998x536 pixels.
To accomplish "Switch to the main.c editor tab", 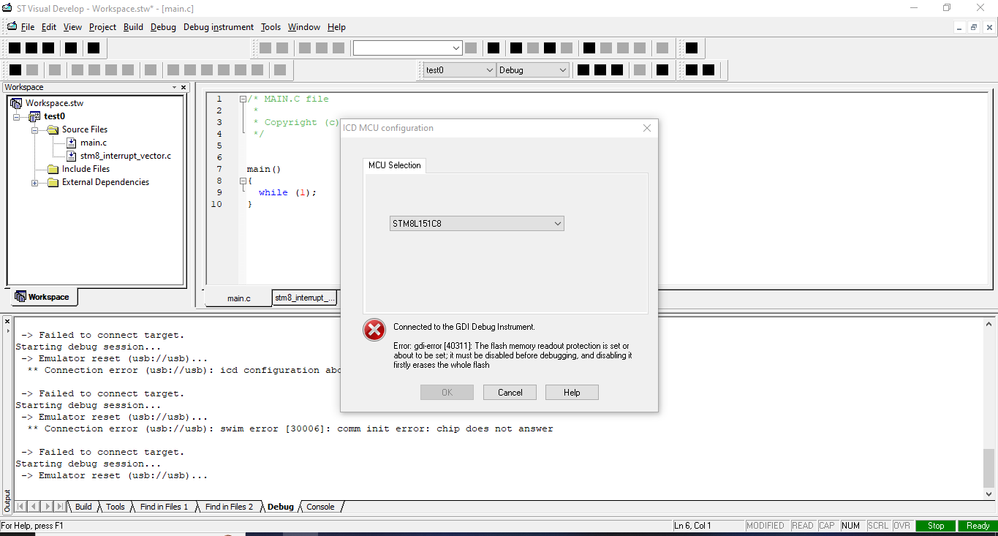I will pyautogui.click(x=239, y=298).
